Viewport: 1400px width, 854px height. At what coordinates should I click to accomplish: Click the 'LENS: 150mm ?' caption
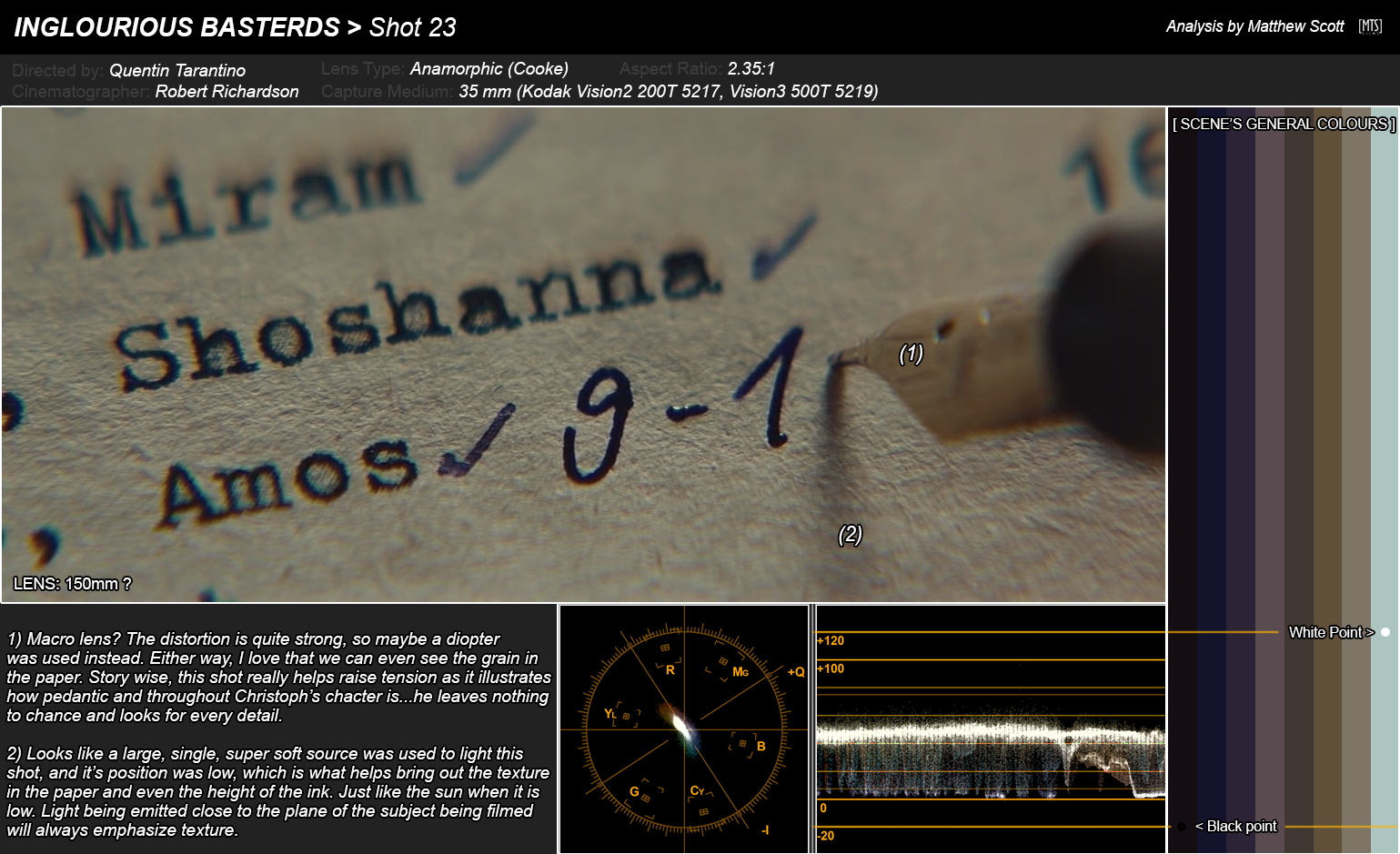coord(72,584)
